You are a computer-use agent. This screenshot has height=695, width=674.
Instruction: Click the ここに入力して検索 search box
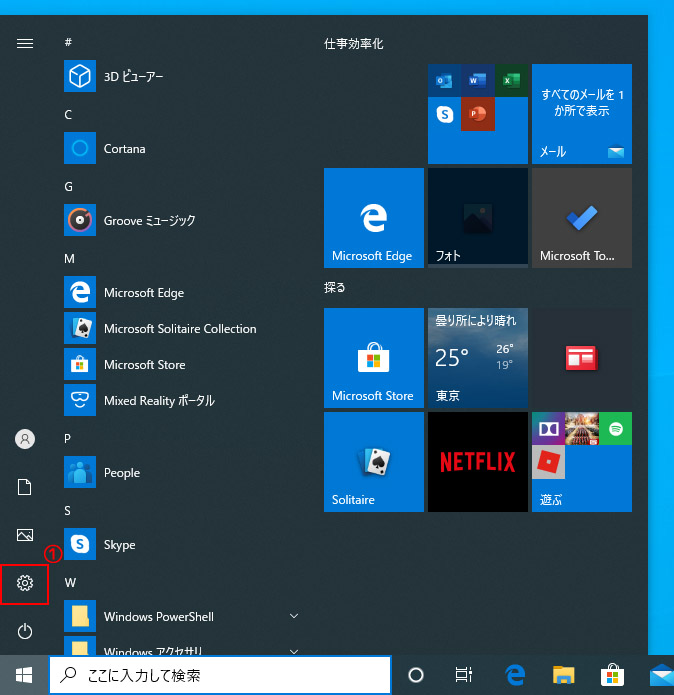tap(220, 675)
